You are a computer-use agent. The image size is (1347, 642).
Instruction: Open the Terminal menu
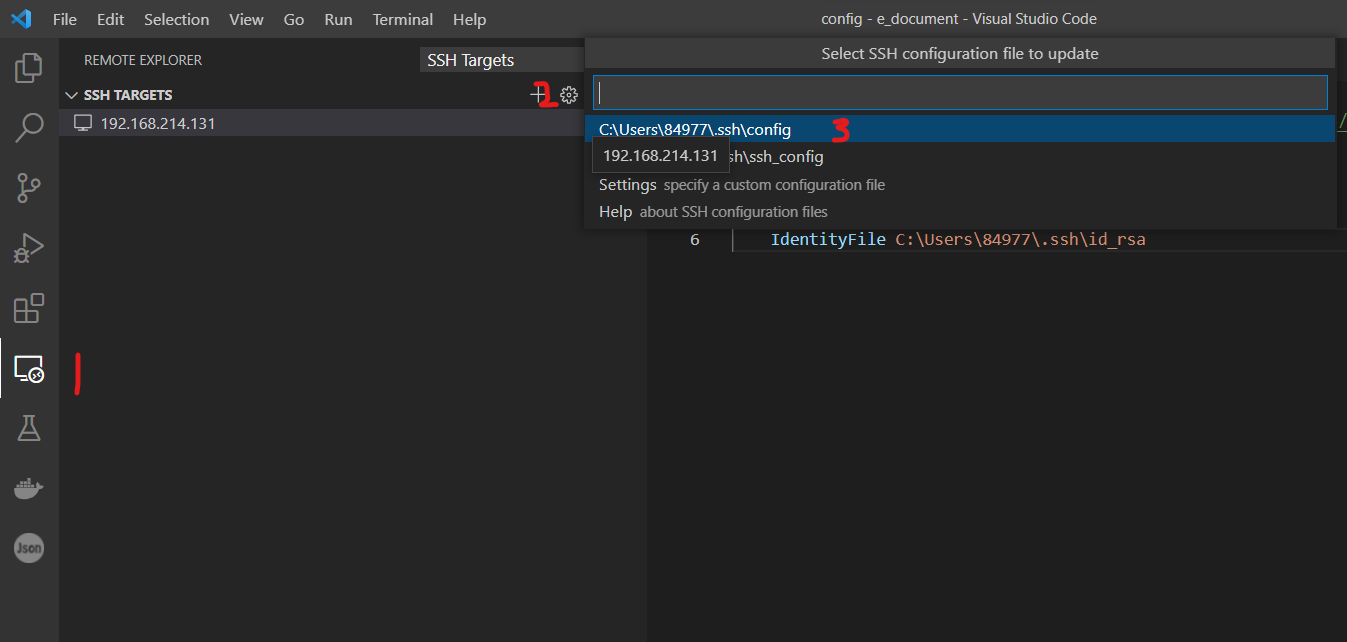(x=403, y=19)
